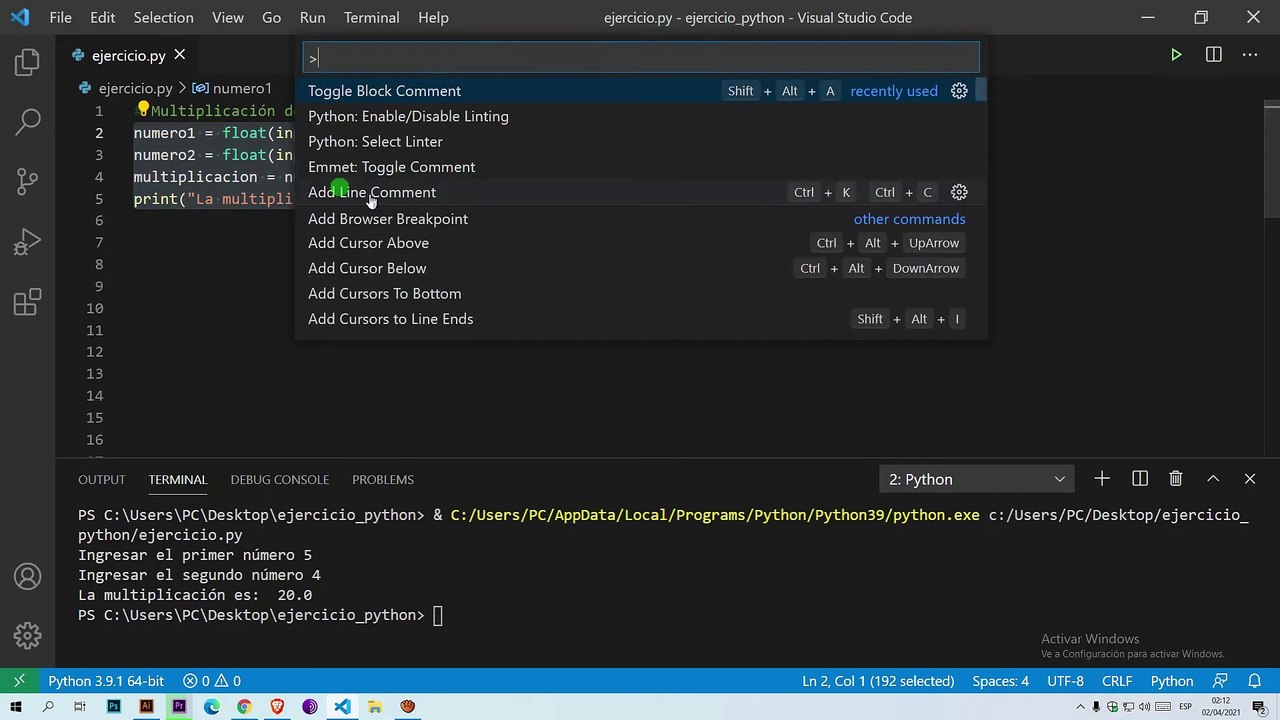Run the 'Add Line Comment' command
1280x720 pixels.
pyautogui.click(x=641, y=192)
